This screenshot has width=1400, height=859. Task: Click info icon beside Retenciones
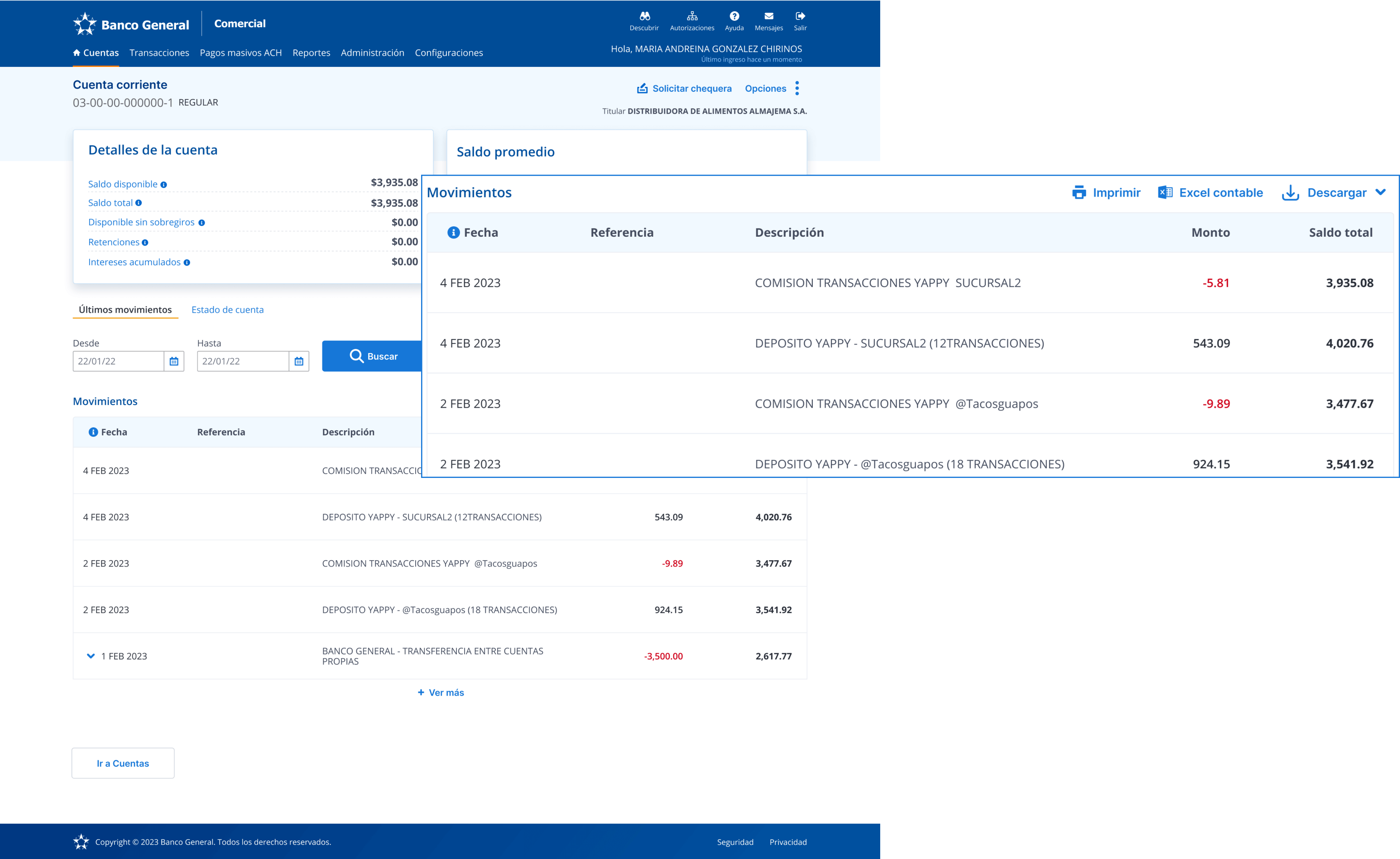145,243
